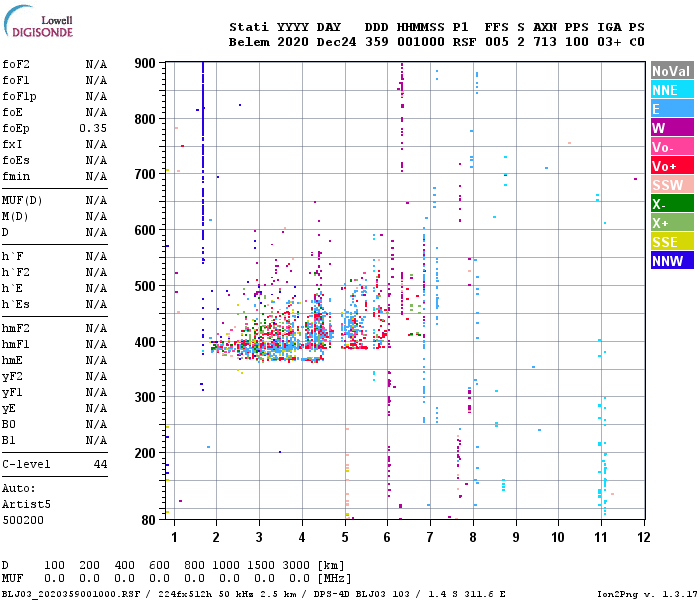Click the FFS value 005

[496, 42]
